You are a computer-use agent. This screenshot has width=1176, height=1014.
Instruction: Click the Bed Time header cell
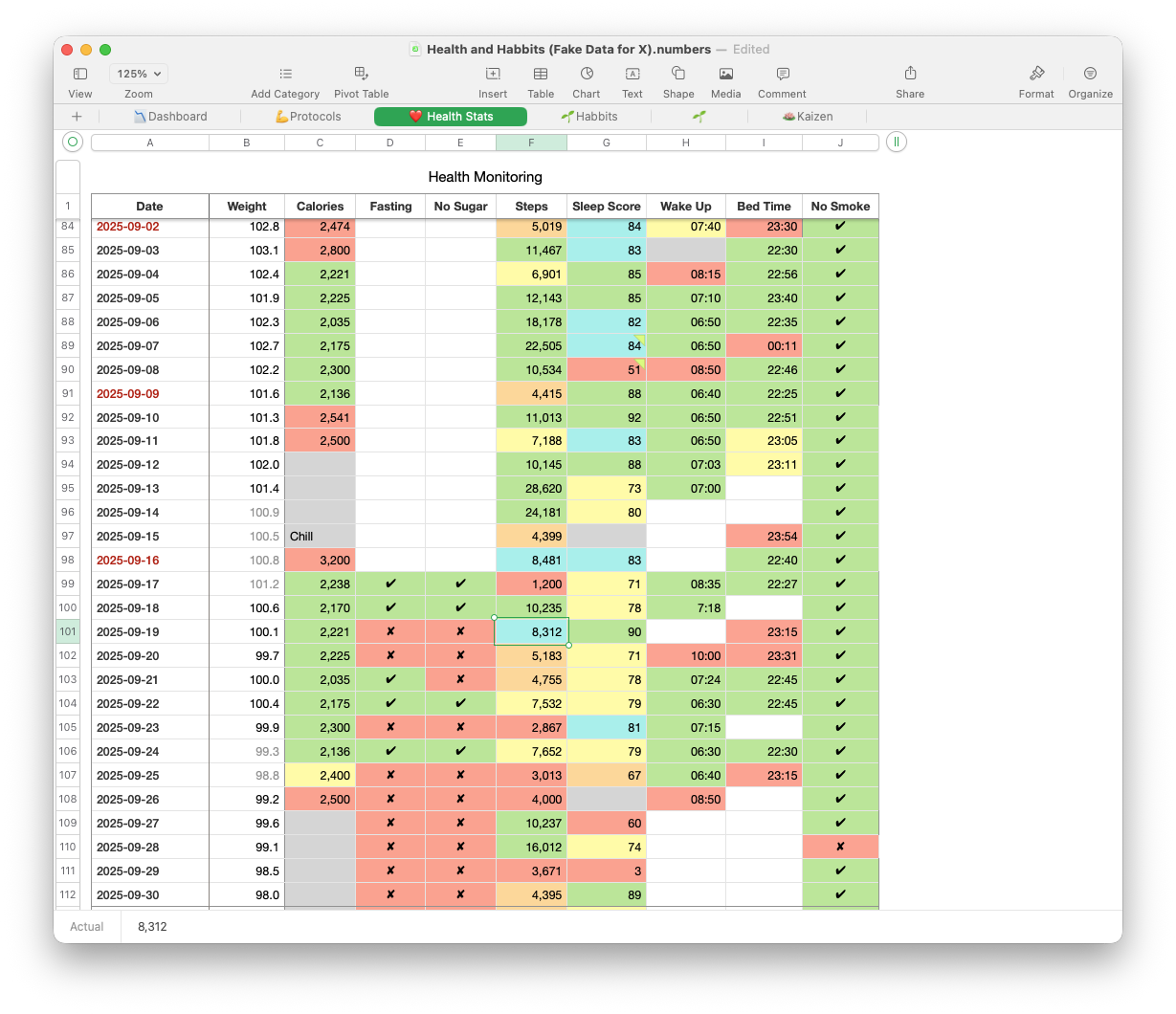coord(764,206)
